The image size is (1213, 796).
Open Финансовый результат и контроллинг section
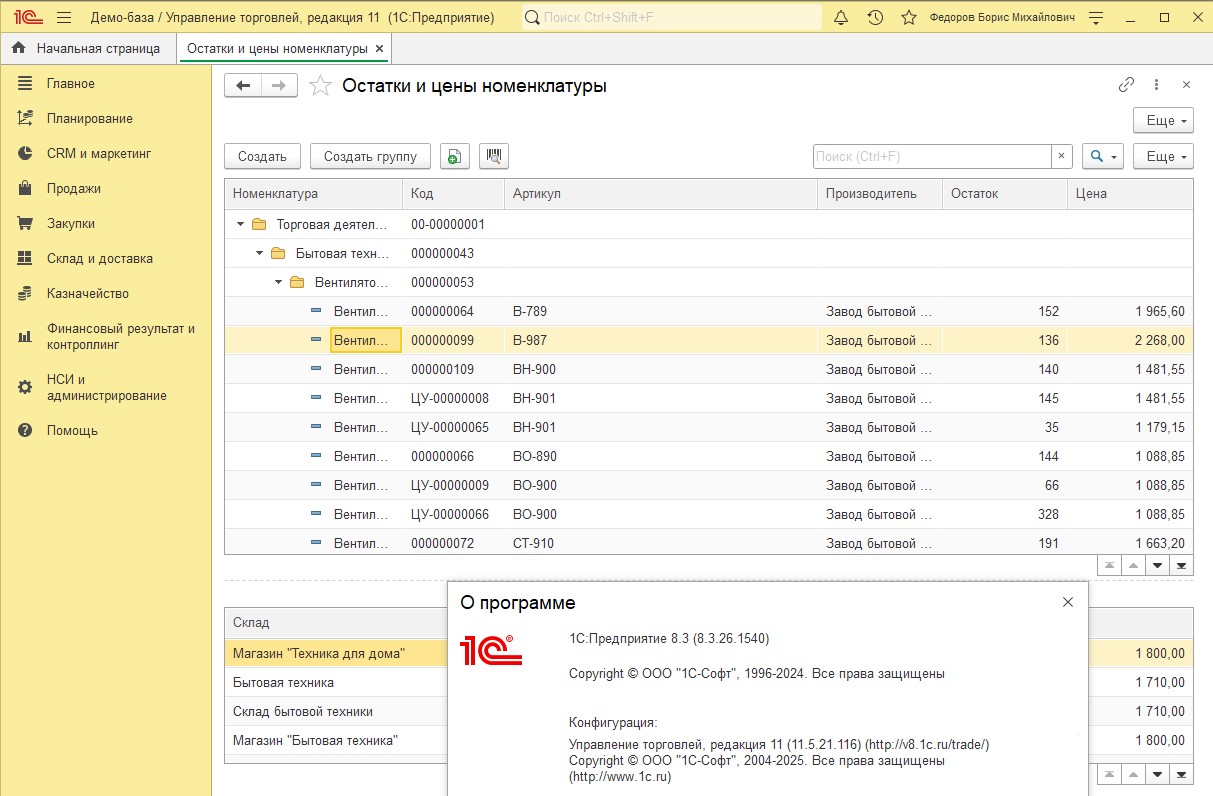coord(120,336)
